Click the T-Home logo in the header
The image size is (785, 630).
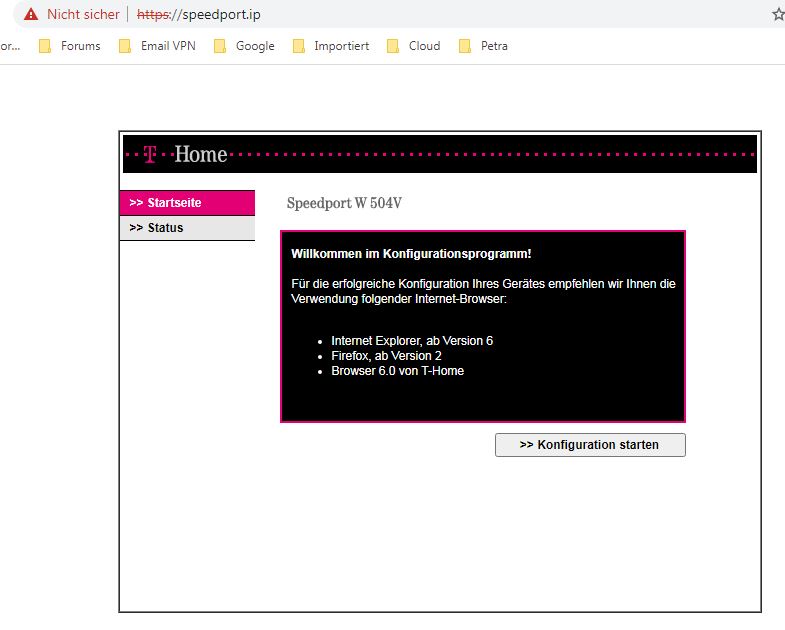[x=185, y=154]
